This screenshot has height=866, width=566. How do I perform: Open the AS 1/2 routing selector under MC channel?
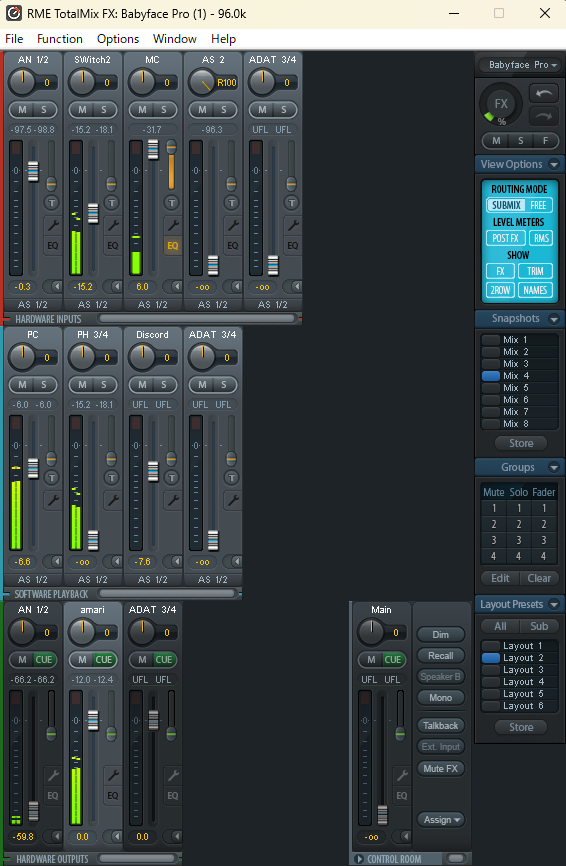[x=153, y=304]
